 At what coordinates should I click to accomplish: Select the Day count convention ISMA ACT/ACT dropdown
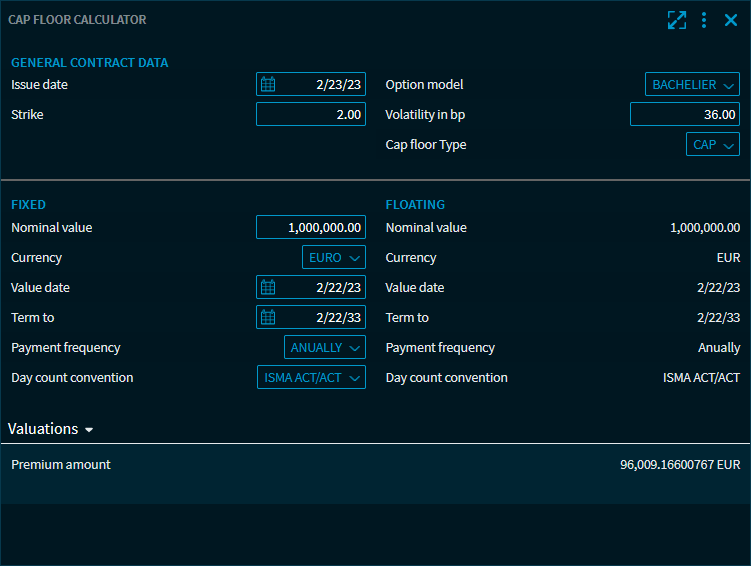(311, 378)
